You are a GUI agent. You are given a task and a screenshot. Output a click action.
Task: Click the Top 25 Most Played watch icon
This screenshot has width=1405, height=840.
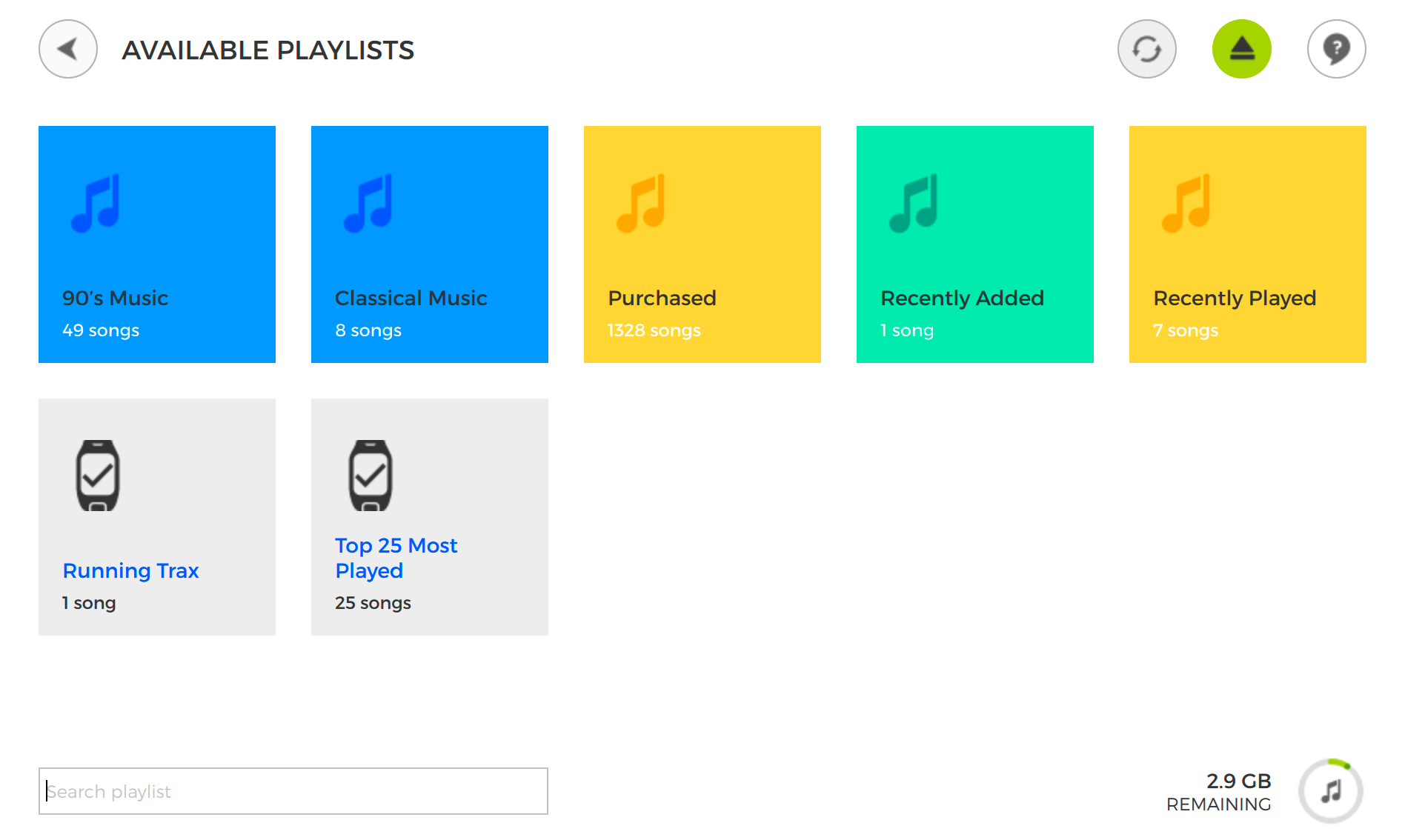[371, 476]
